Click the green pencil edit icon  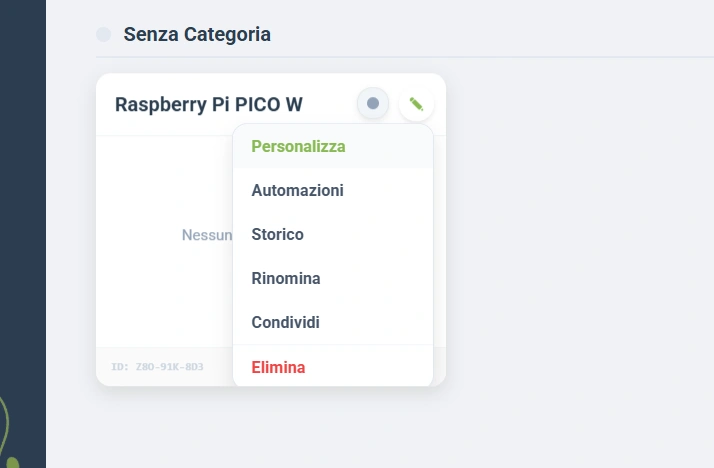pos(416,104)
